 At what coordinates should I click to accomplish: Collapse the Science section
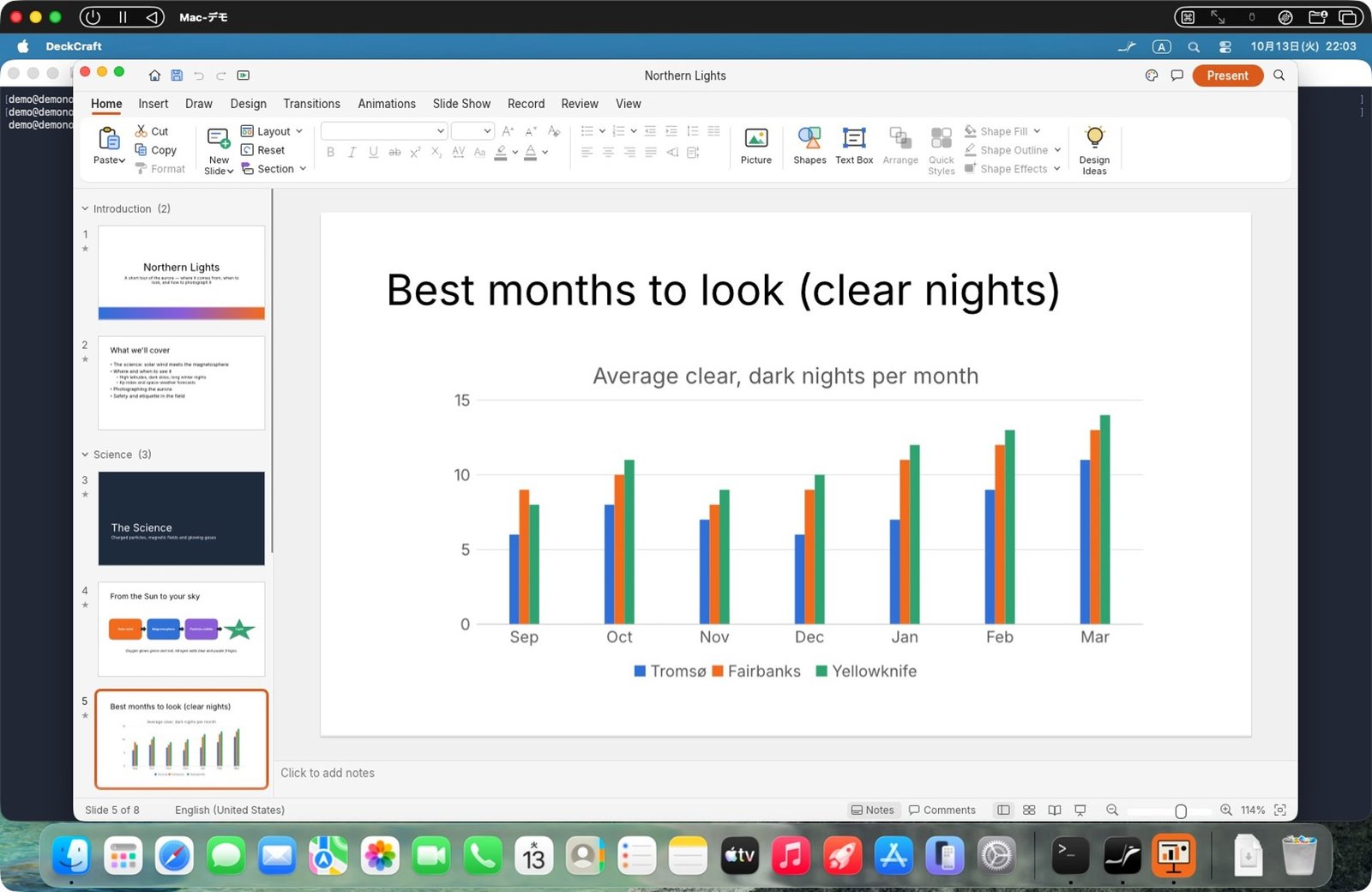[85, 455]
